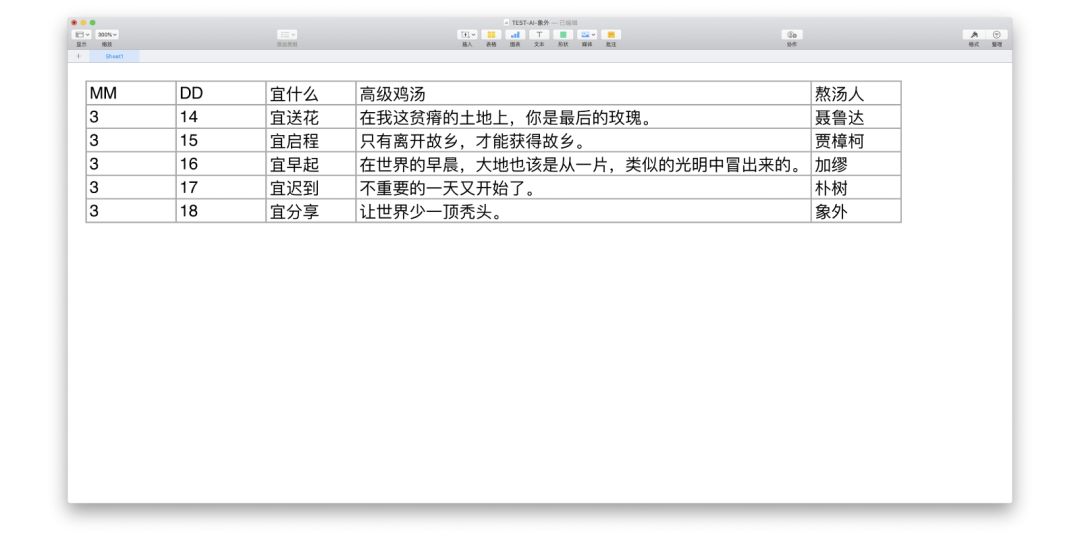Click the Collaborate (协作) toolbar icon
1080x540 pixels.
(x=792, y=34)
